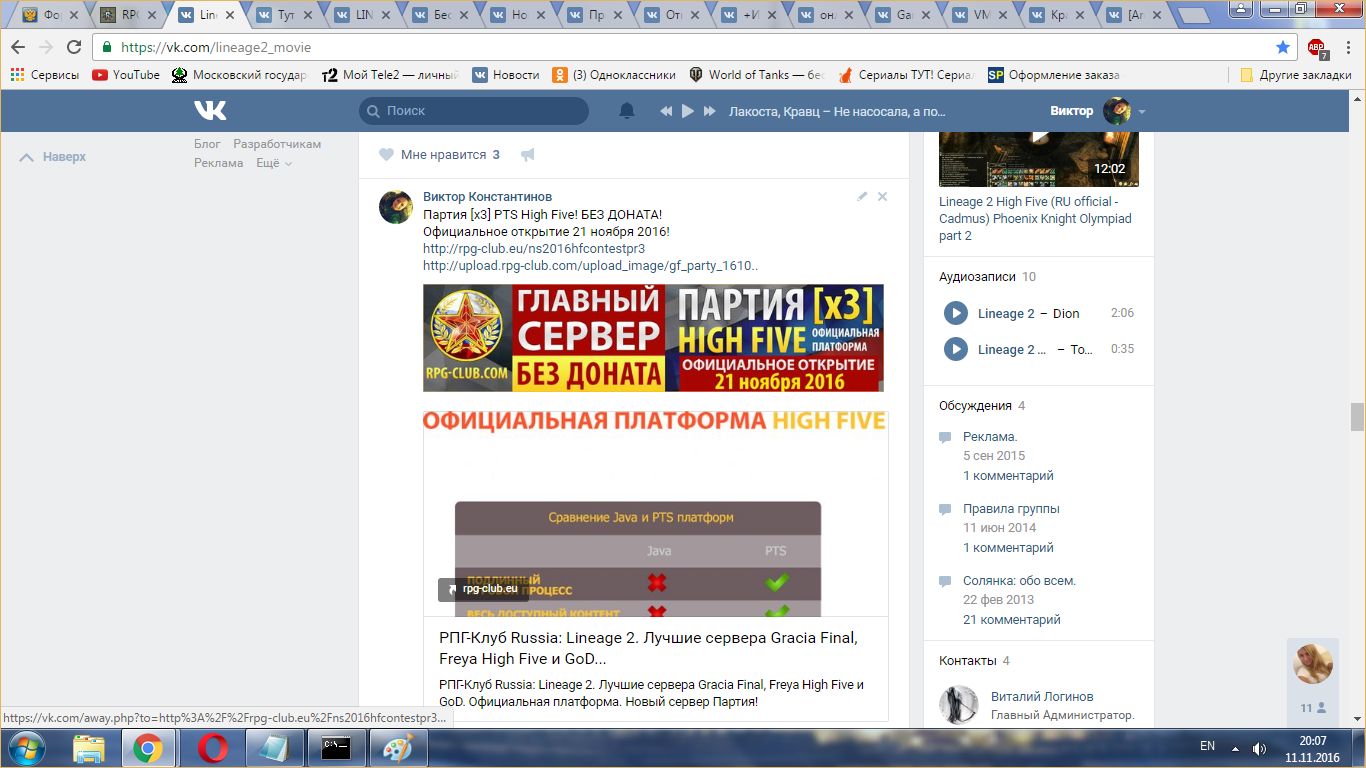1366x768 pixels.
Task: Adjust volume via the tray speaker icon
Action: 1259,748
